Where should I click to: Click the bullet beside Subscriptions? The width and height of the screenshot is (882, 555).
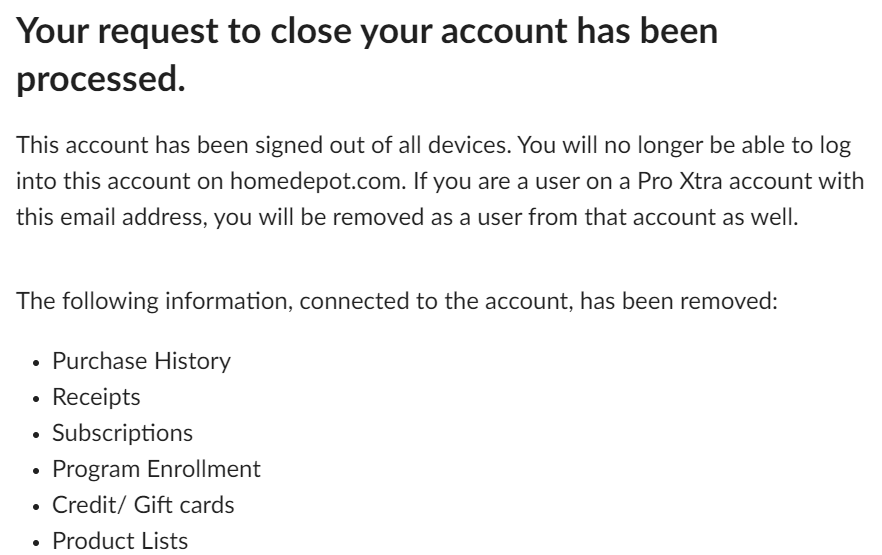(x=36, y=434)
